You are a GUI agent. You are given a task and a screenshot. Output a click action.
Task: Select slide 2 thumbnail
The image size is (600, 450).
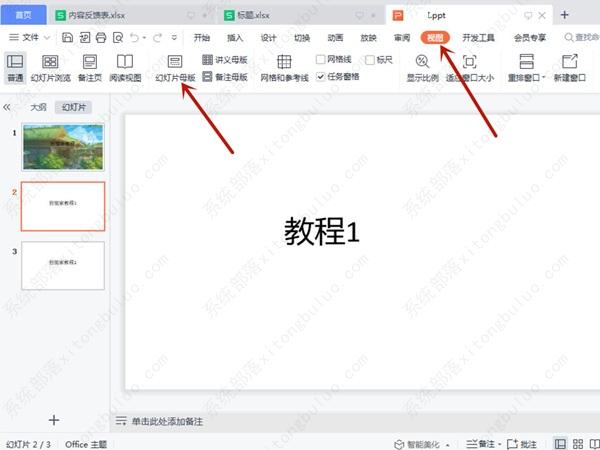[63, 207]
